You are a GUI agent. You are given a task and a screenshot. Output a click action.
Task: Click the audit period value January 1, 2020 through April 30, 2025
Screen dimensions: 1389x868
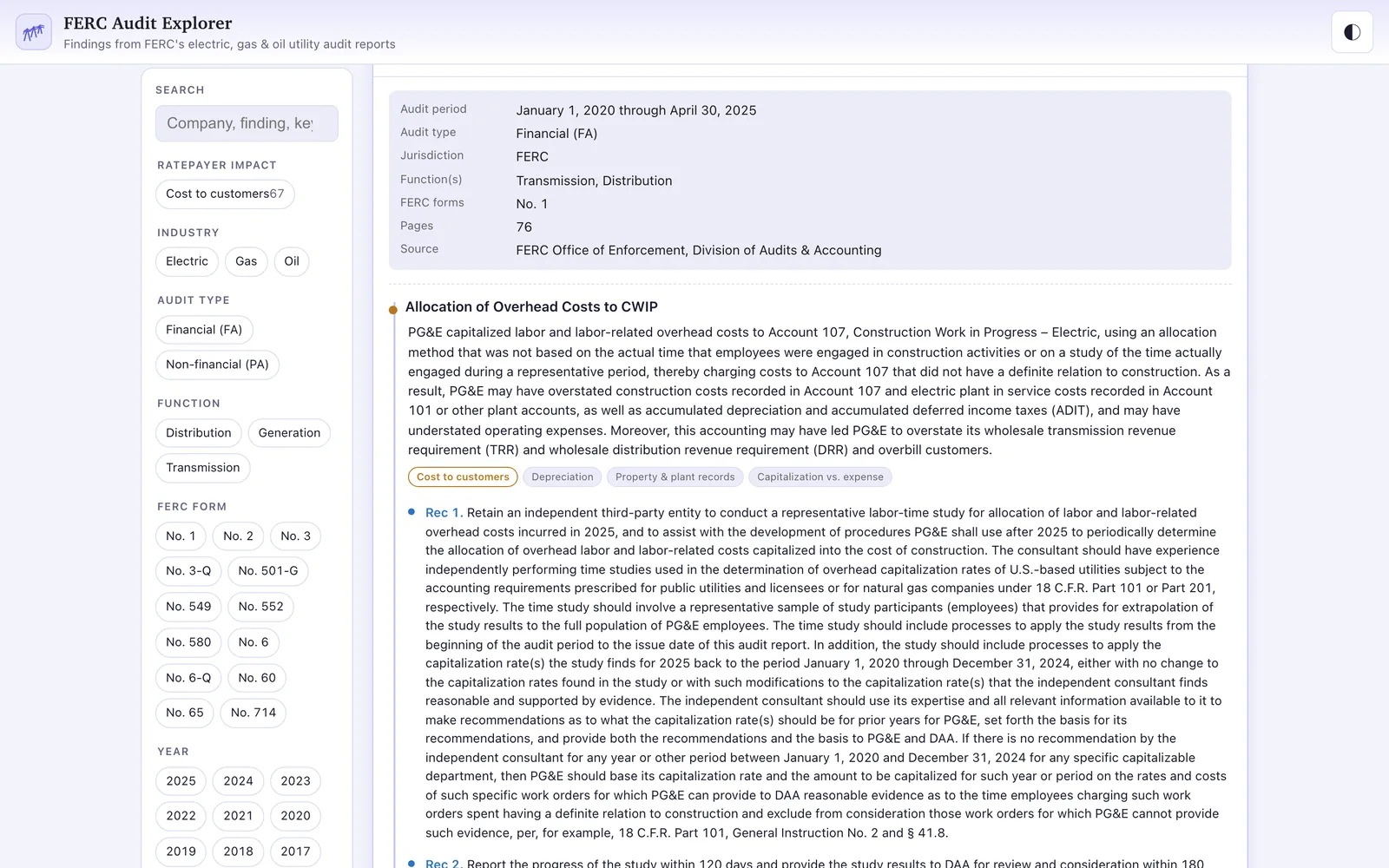click(636, 110)
